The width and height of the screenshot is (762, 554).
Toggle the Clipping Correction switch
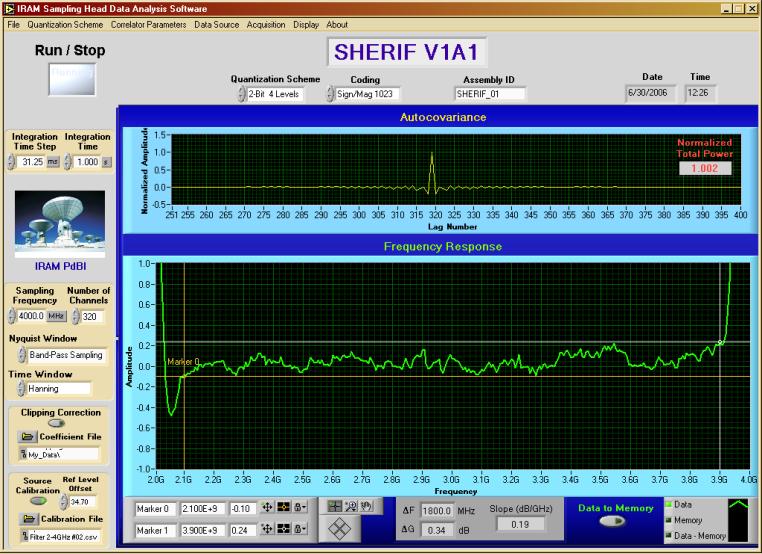[x=57, y=423]
